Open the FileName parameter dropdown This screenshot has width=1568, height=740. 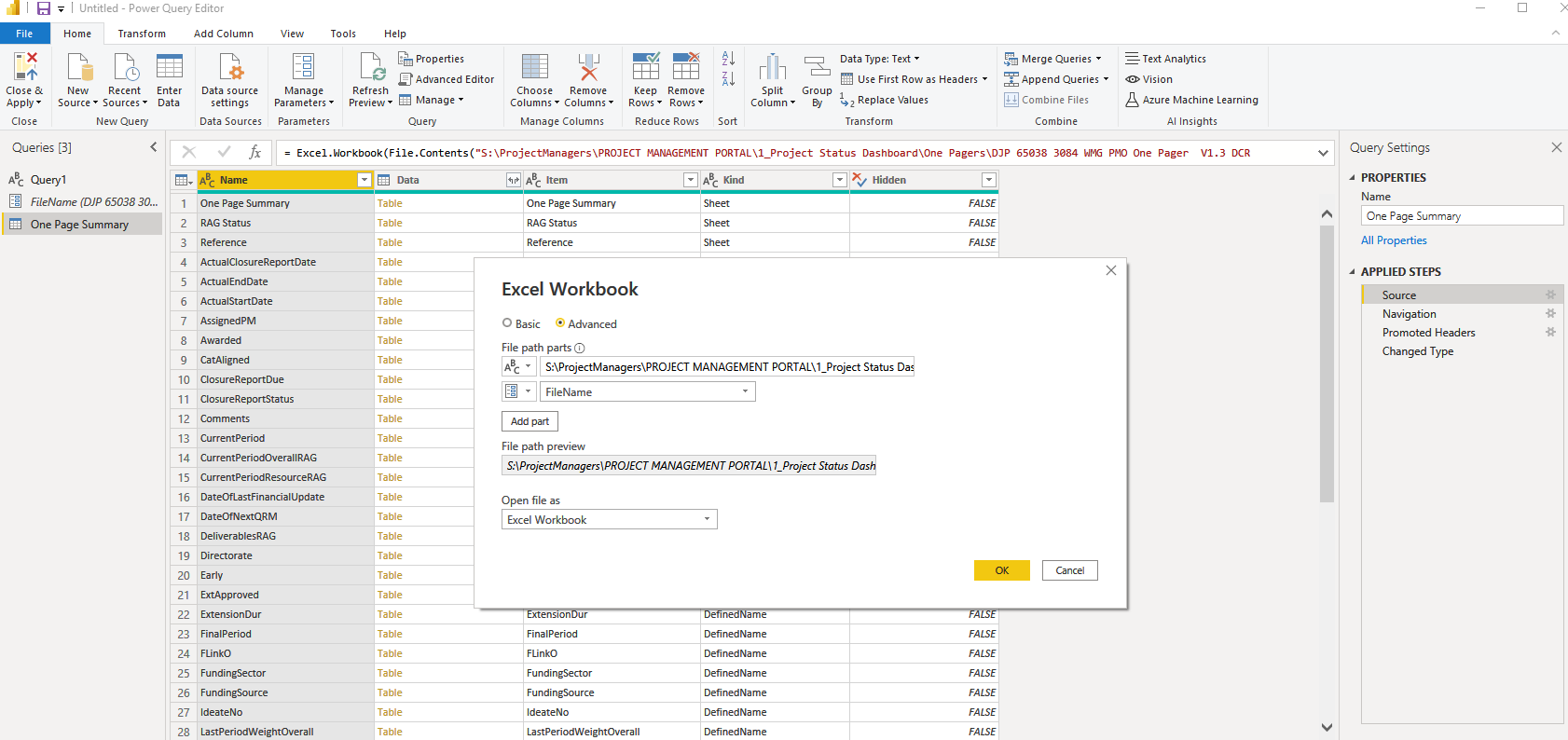point(648,392)
